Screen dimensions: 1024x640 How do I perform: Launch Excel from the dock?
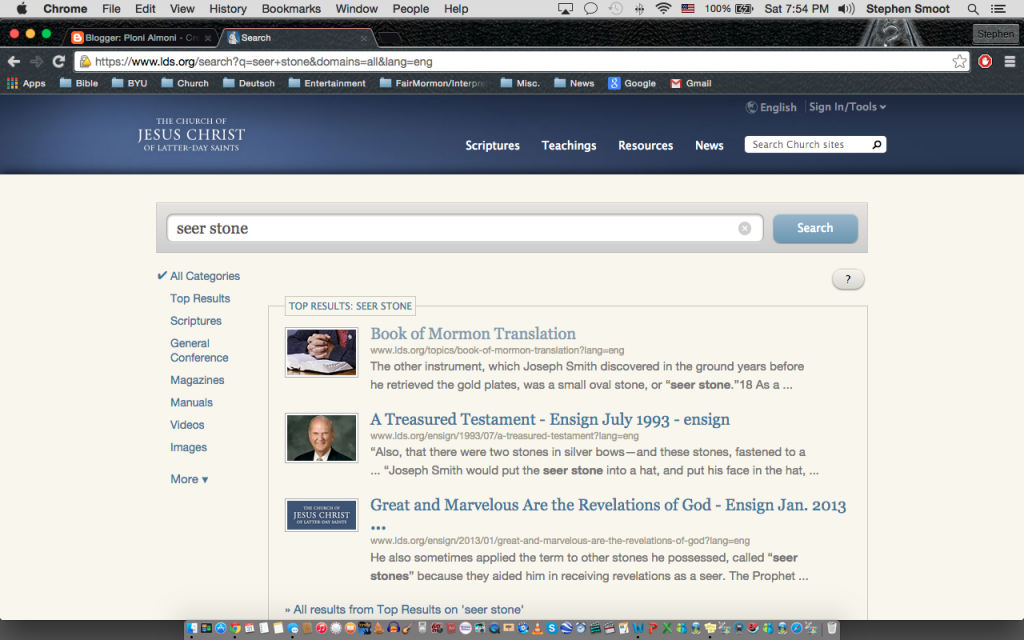point(667,628)
